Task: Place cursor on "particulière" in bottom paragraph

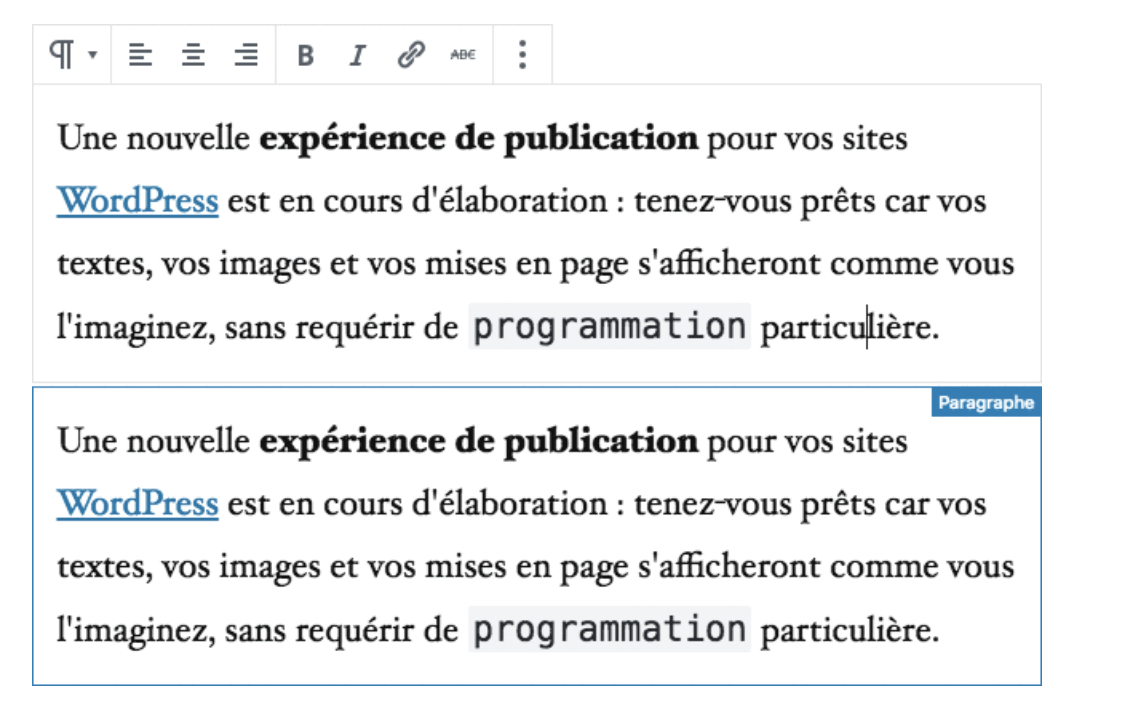Action: click(849, 632)
